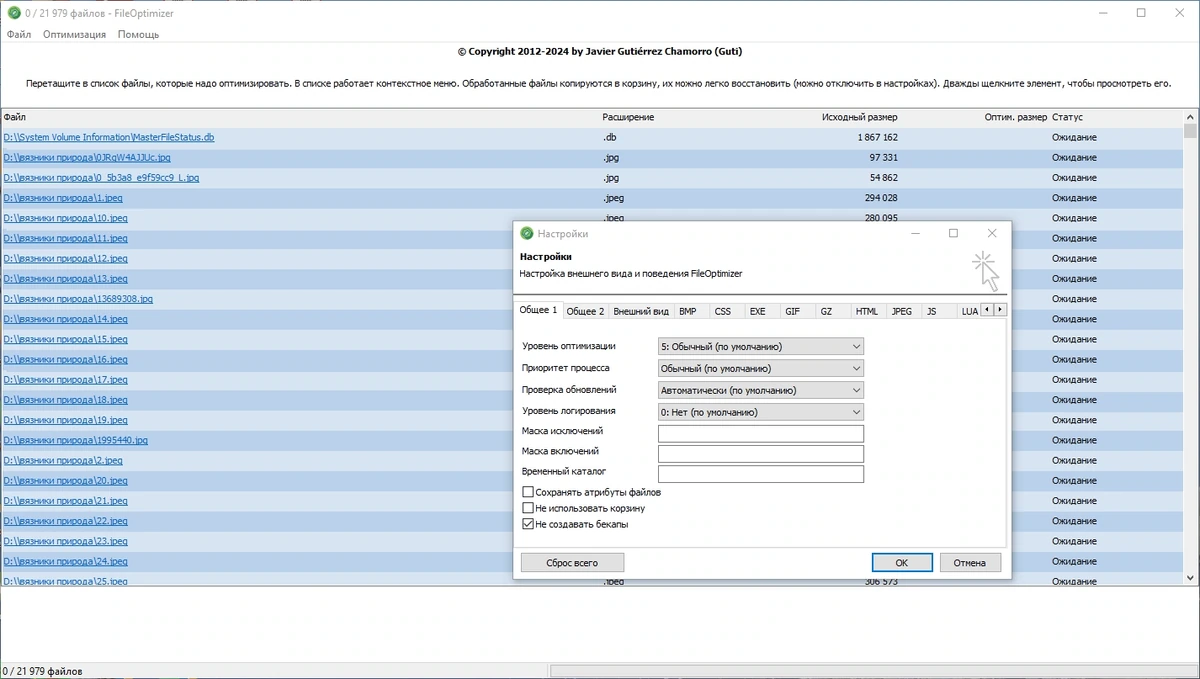
Task: Open the Оптимизация menu
Action: click(74, 34)
